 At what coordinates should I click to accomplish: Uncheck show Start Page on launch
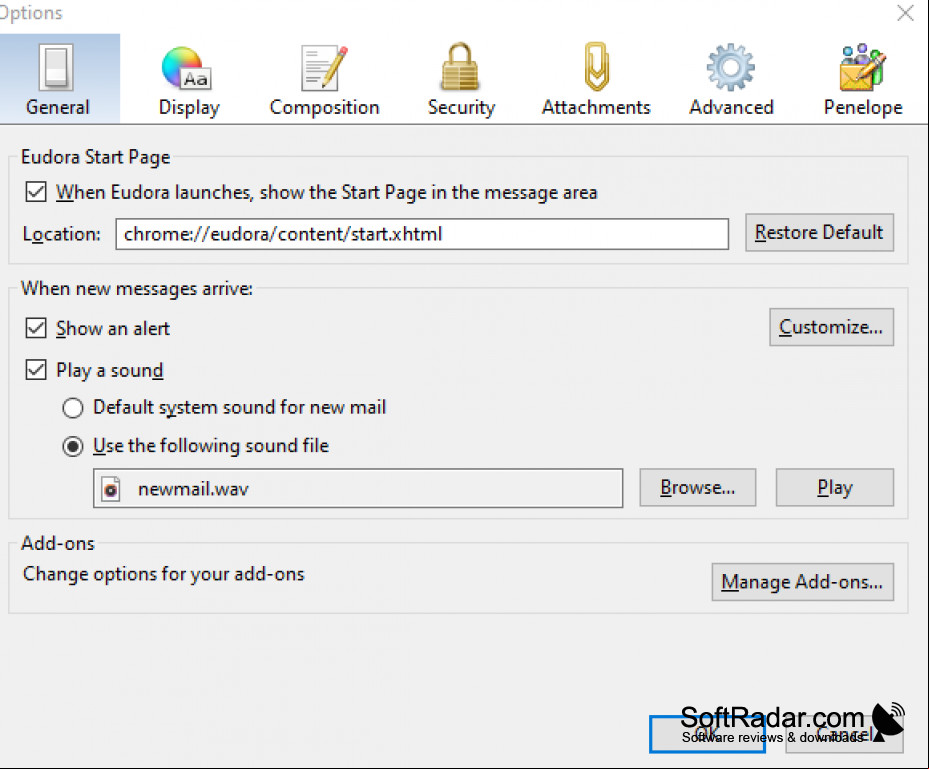(x=36, y=192)
